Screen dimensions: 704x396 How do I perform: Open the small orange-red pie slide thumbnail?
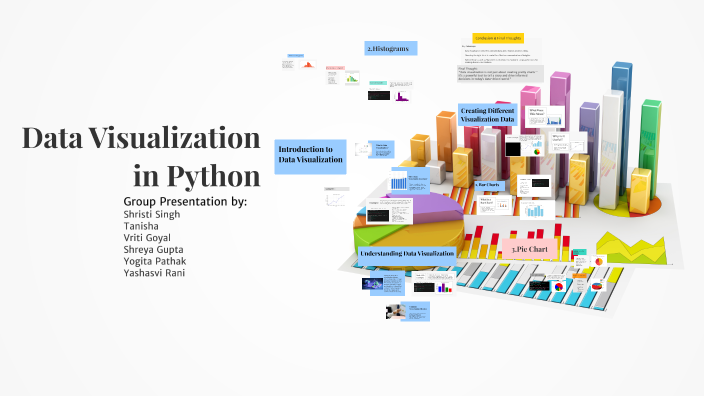(x=599, y=261)
